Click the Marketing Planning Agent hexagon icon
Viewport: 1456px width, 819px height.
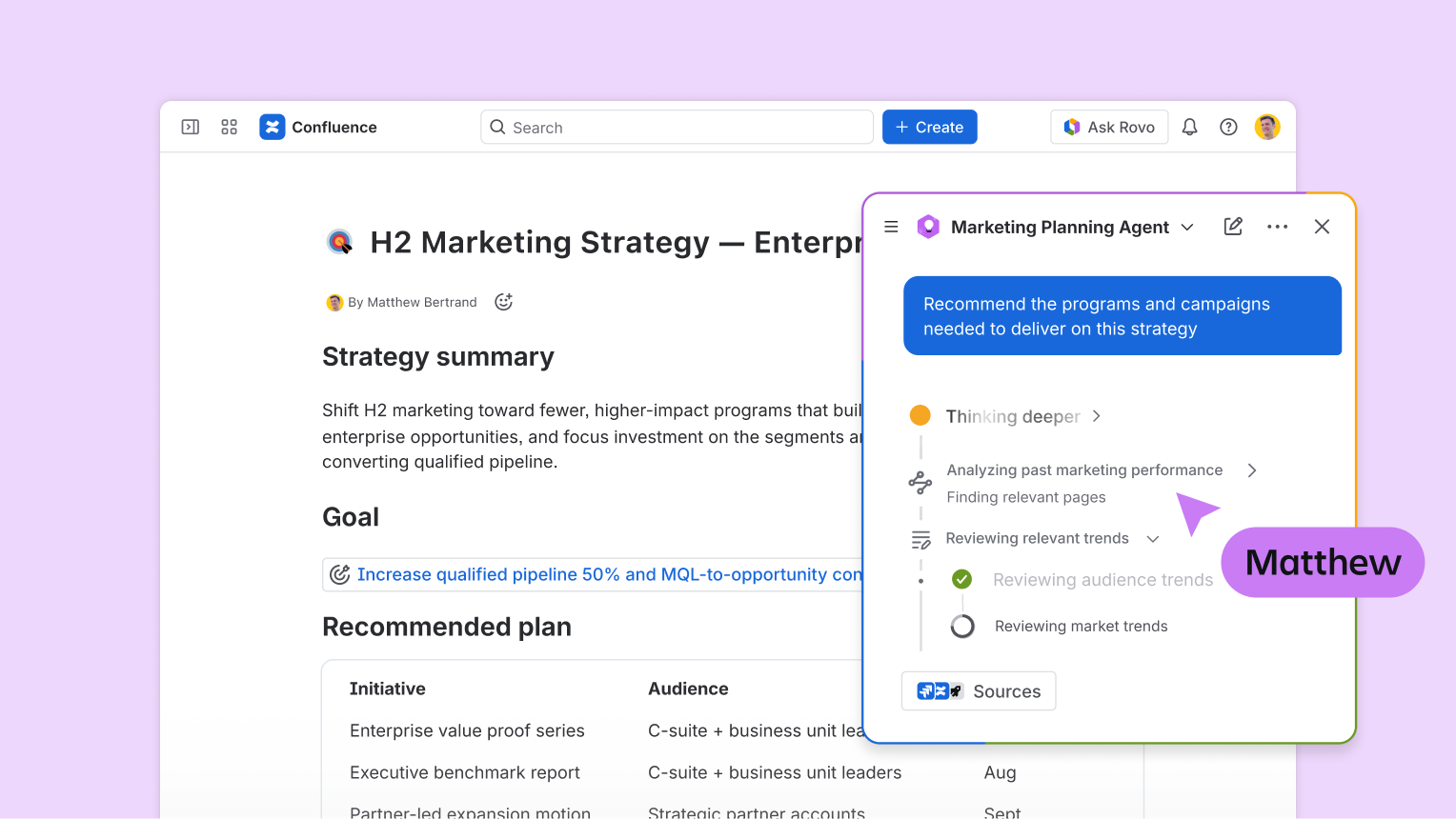[x=928, y=227]
